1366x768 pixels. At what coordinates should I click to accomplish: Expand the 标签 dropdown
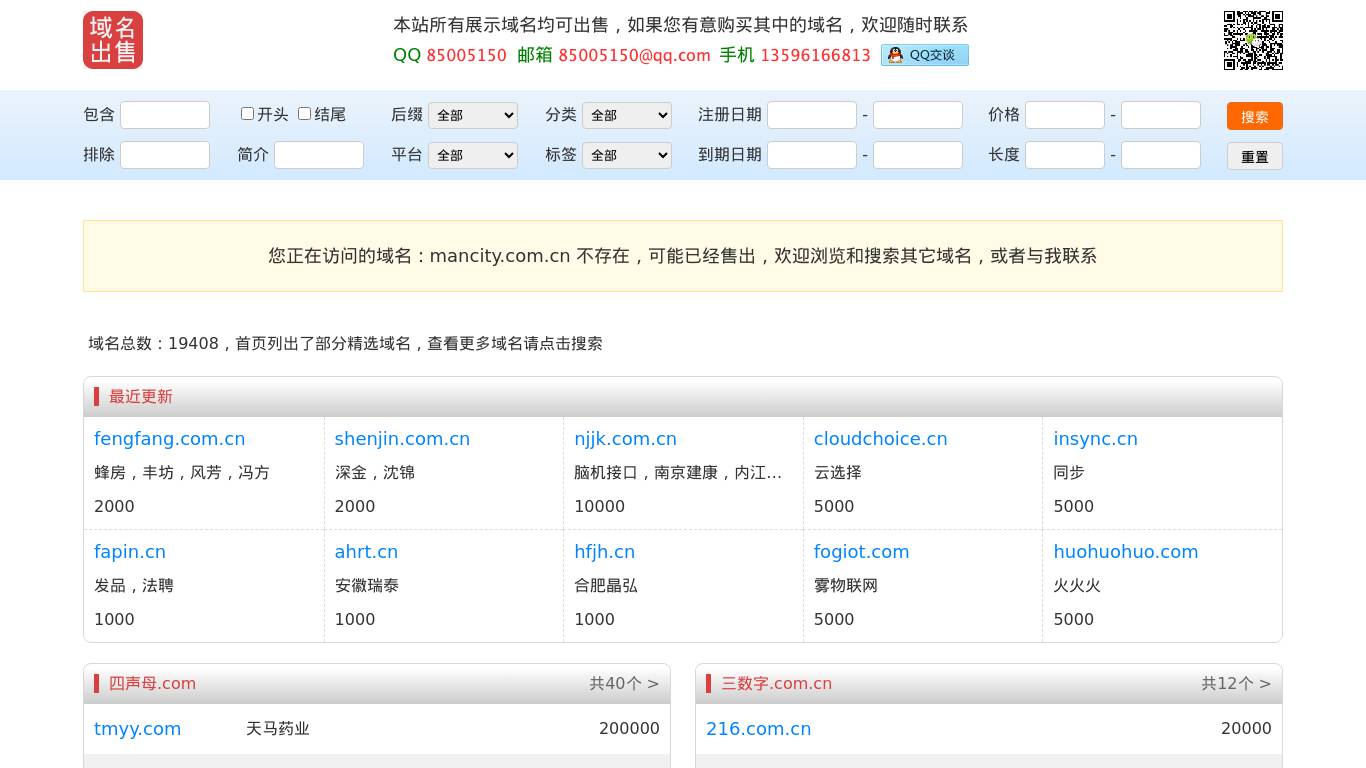coord(627,156)
